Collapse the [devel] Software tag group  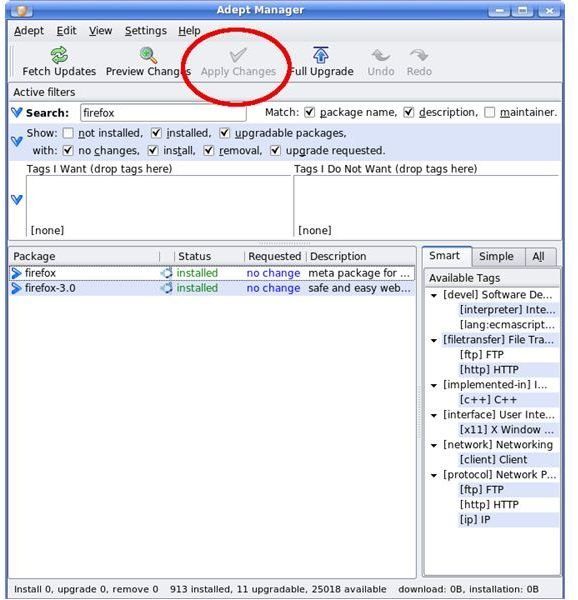click(x=434, y=295)
